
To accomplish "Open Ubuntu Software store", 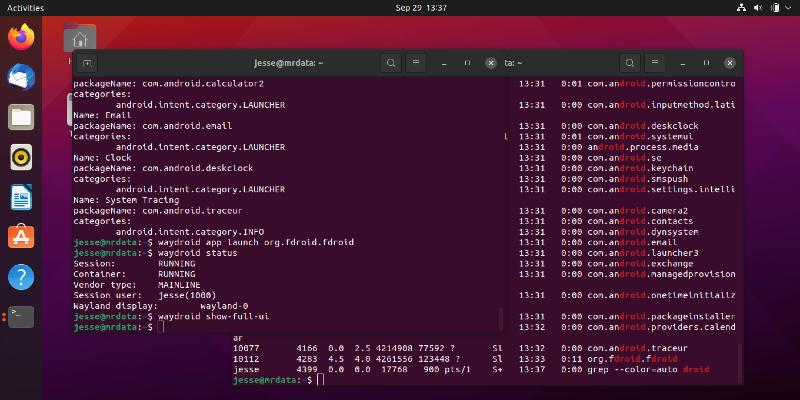I will coord(21,237).
